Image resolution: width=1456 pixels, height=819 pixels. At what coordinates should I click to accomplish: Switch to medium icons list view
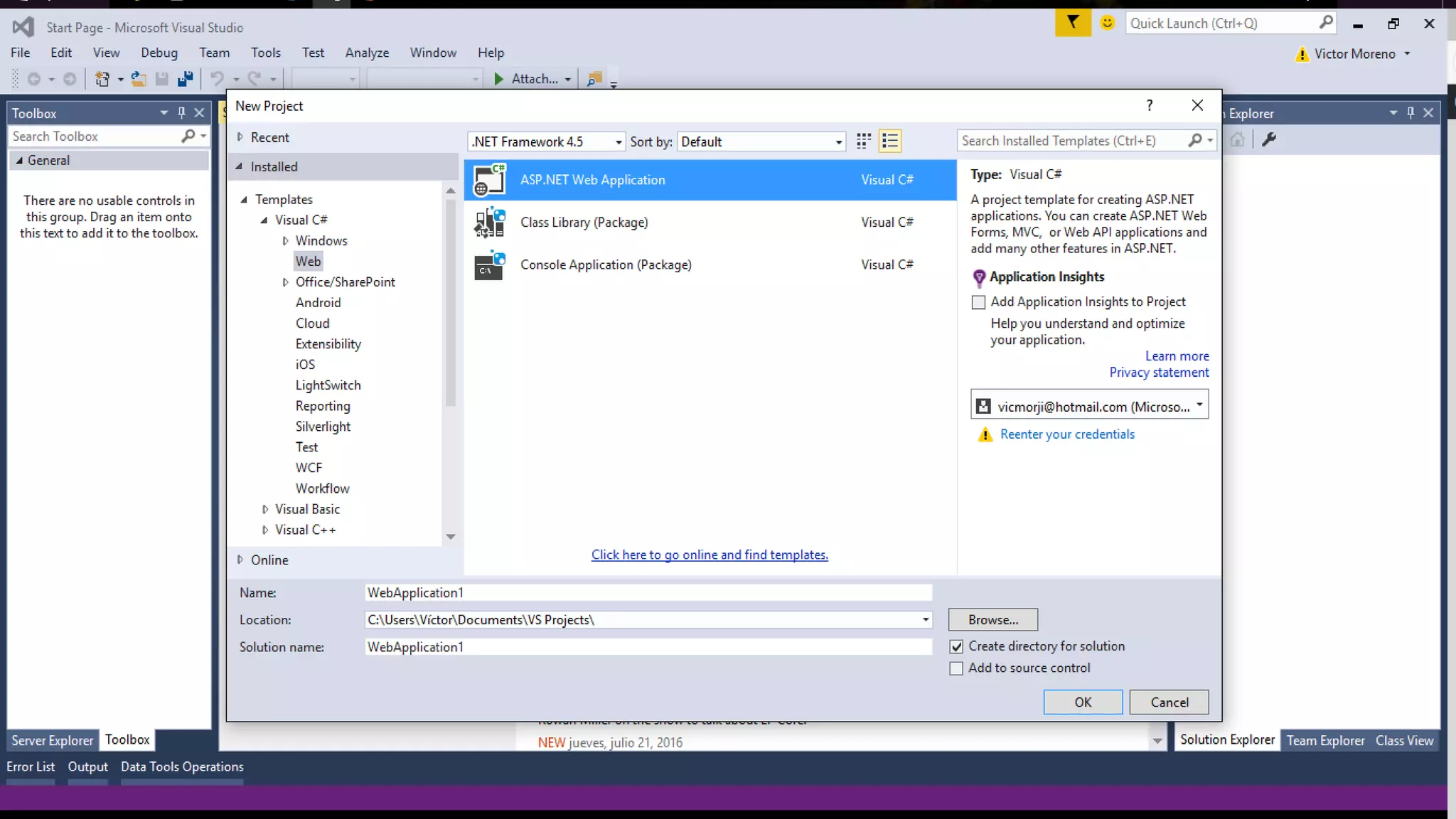tap(889, 141)
